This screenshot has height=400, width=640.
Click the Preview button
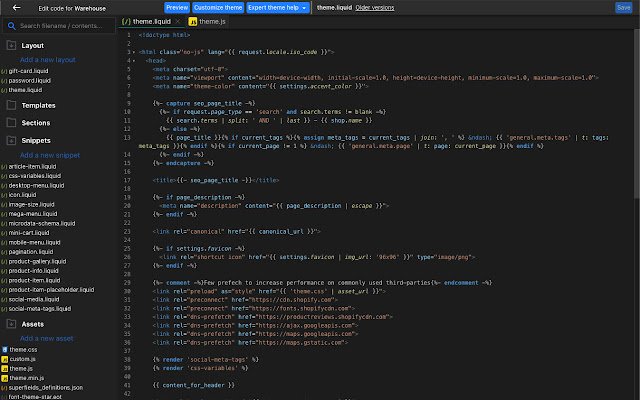click(x=177, y=8)
